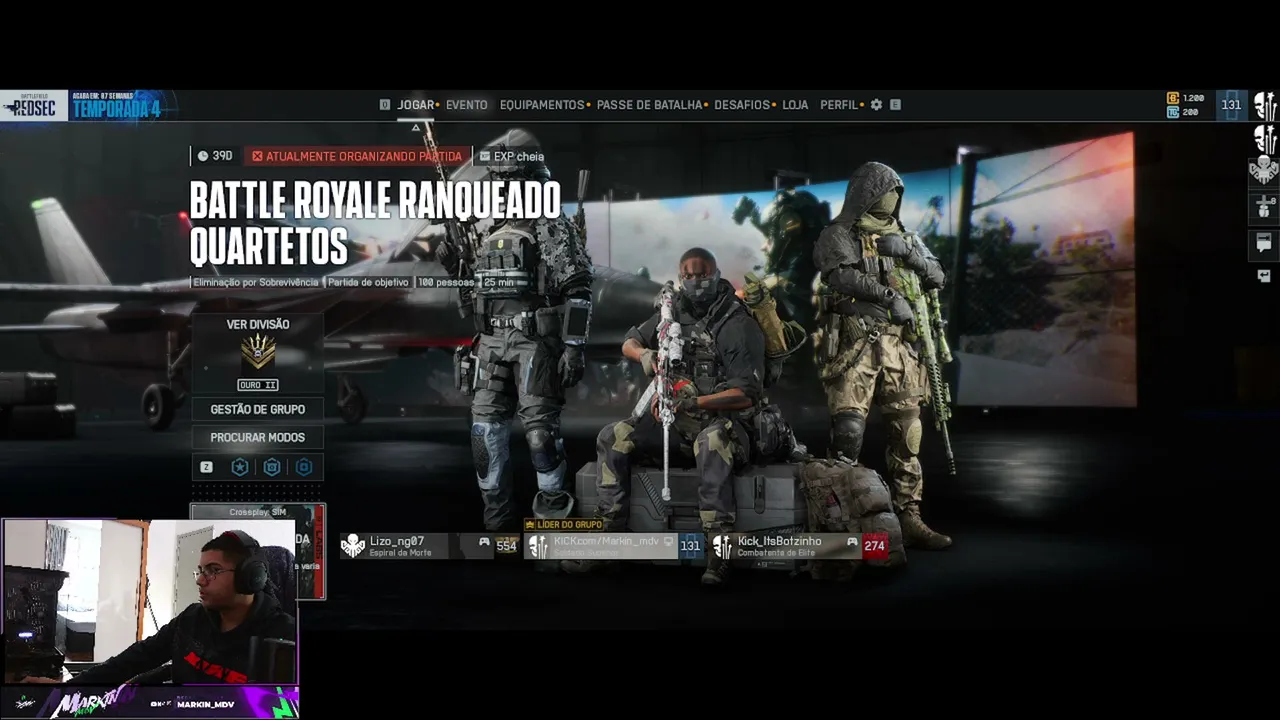The width and height of the screenshot is (1280, 720).
Task: Click controller icon on Lizo_ng07's card
Action: point(484,542)
